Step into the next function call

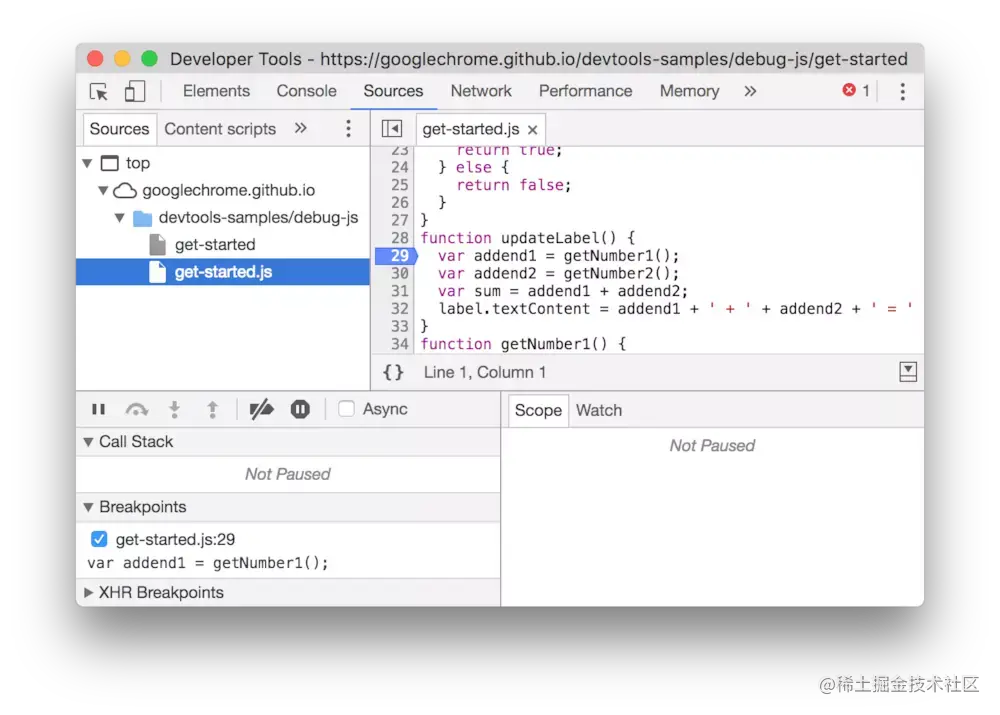click(x=174, y=409)
